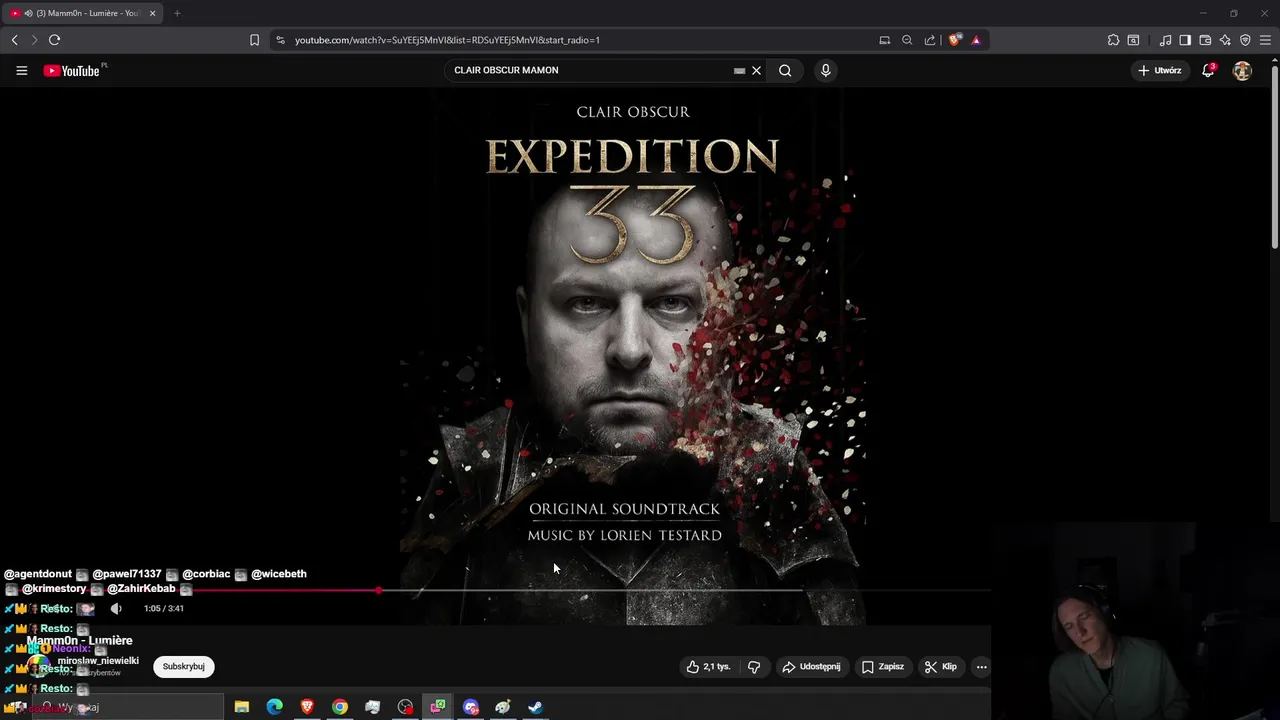Dislike the video
Screen dimensions: 1280x720
click(x=755, y=667)
